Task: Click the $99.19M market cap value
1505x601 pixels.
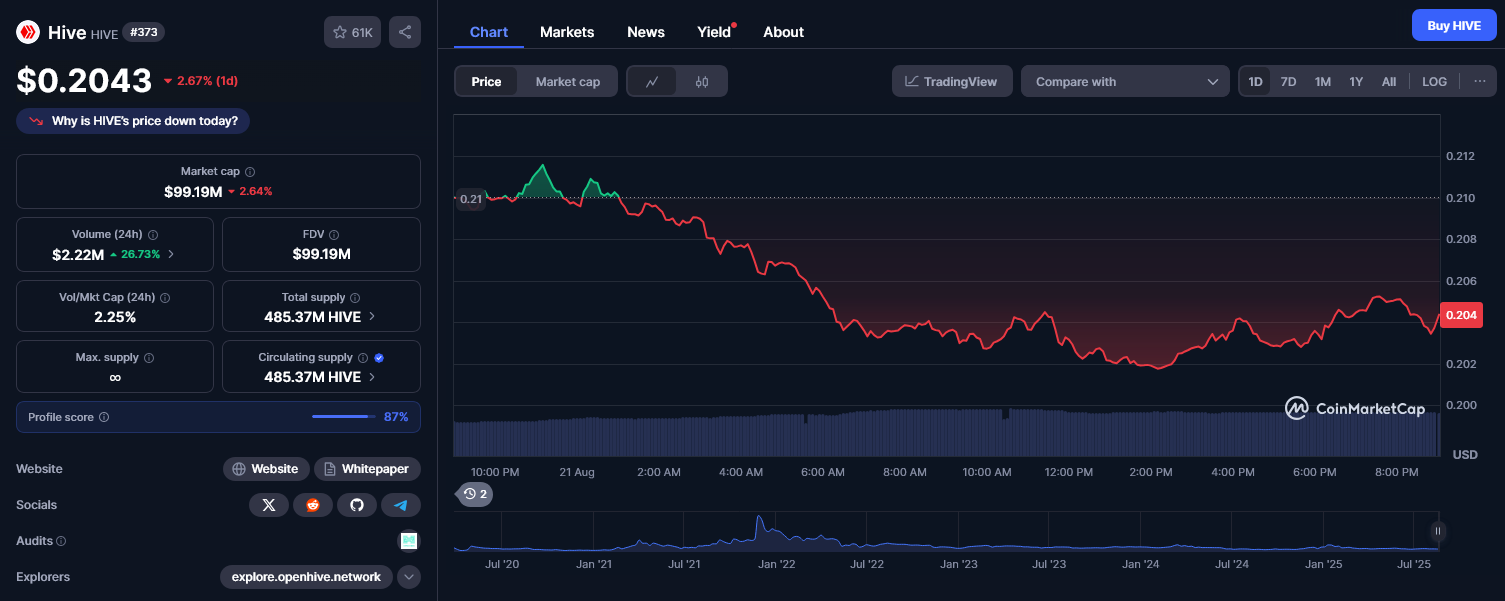Action: [x=193, y=191]
